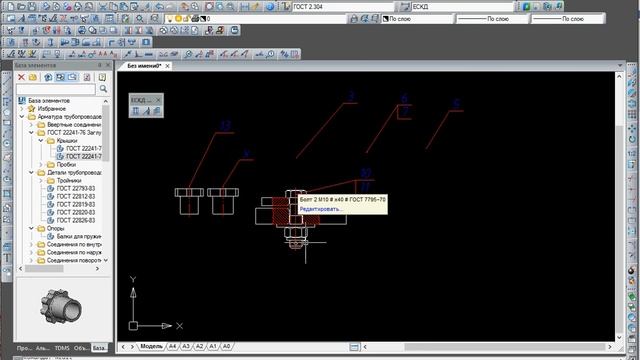The height and width of the screenshot is (360, 640).
Task: Click the magnifier zoom icon in second toolbar
Action: pos(140,18)
